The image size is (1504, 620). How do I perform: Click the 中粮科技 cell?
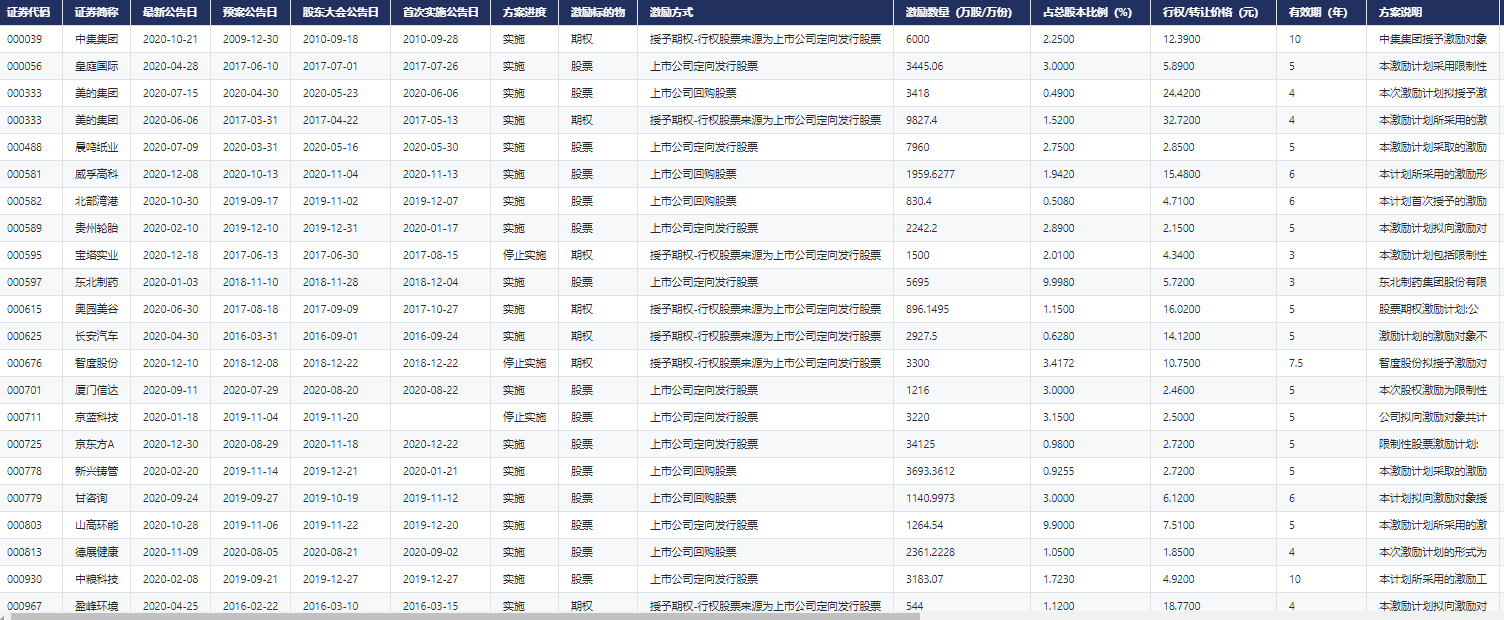pos(97,579)
